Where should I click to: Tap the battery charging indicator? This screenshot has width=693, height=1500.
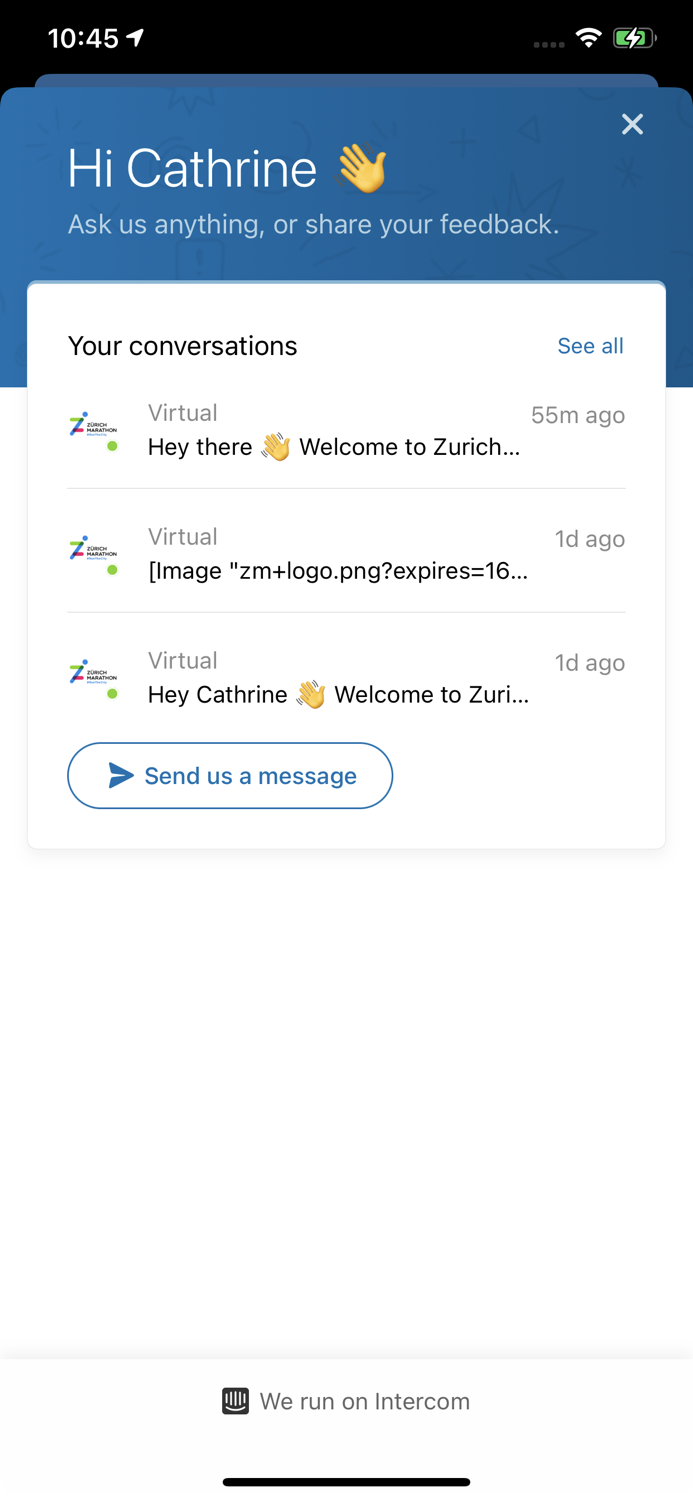632,37
